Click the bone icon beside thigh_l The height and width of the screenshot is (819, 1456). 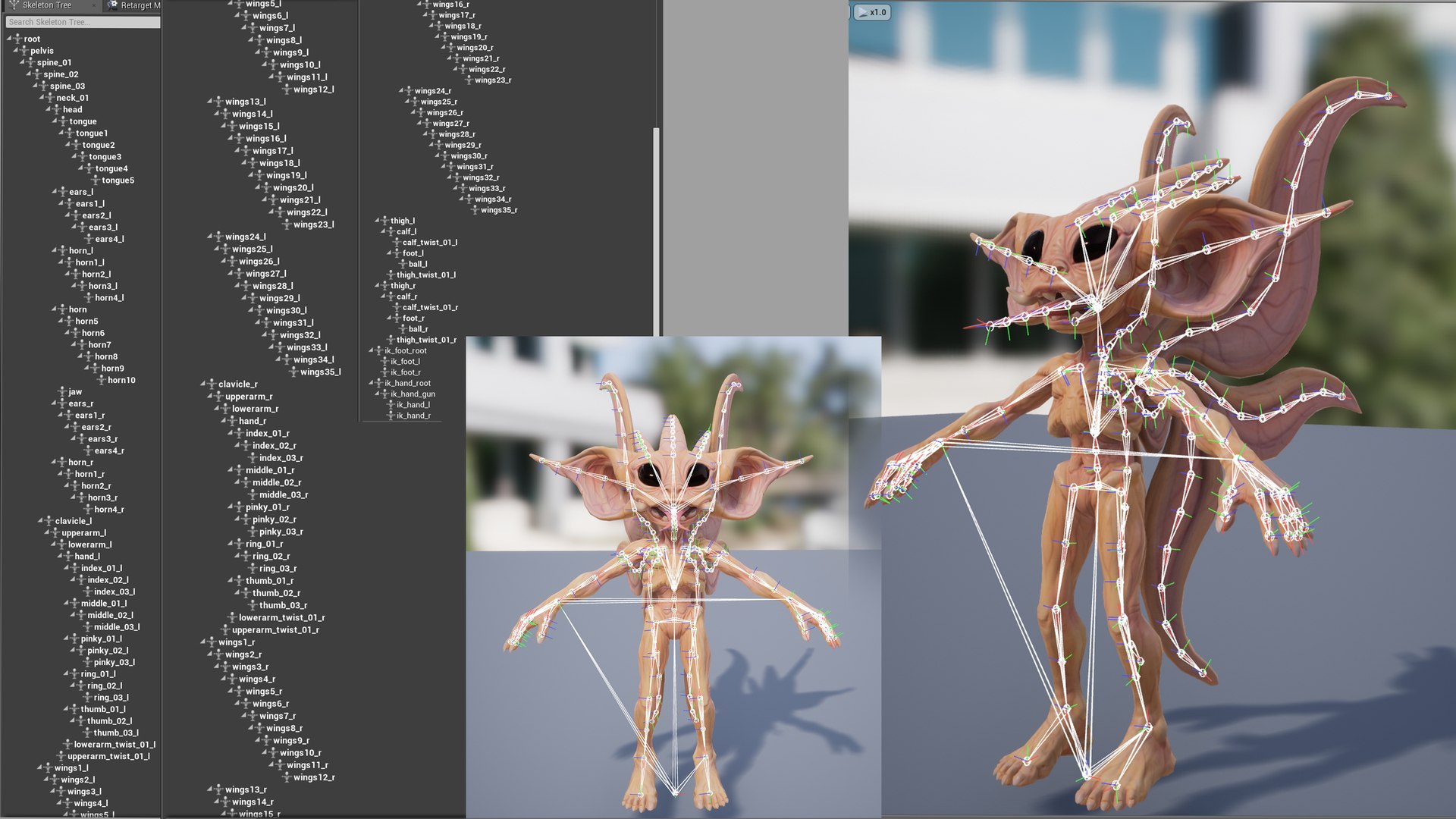point(385,221)
